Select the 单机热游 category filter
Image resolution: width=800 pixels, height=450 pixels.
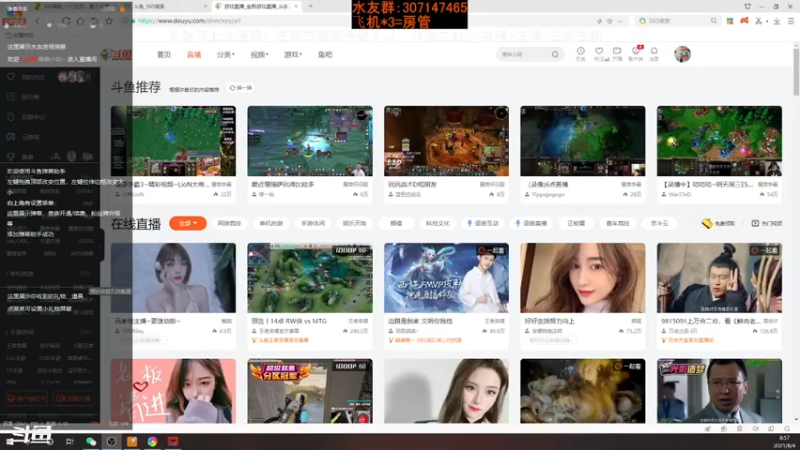click(x=271, y=223)
